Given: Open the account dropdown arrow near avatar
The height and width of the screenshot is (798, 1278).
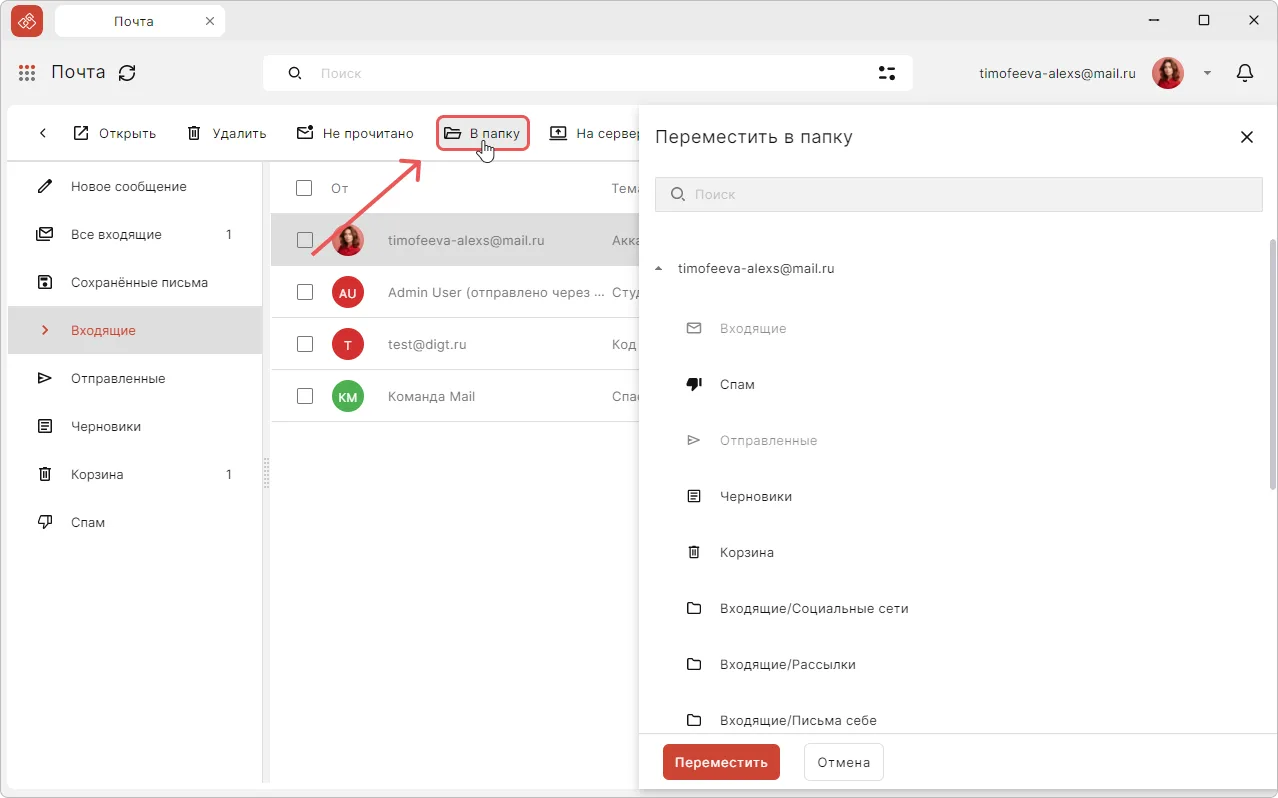Looking at the screenshot, I should point(1207,73).
